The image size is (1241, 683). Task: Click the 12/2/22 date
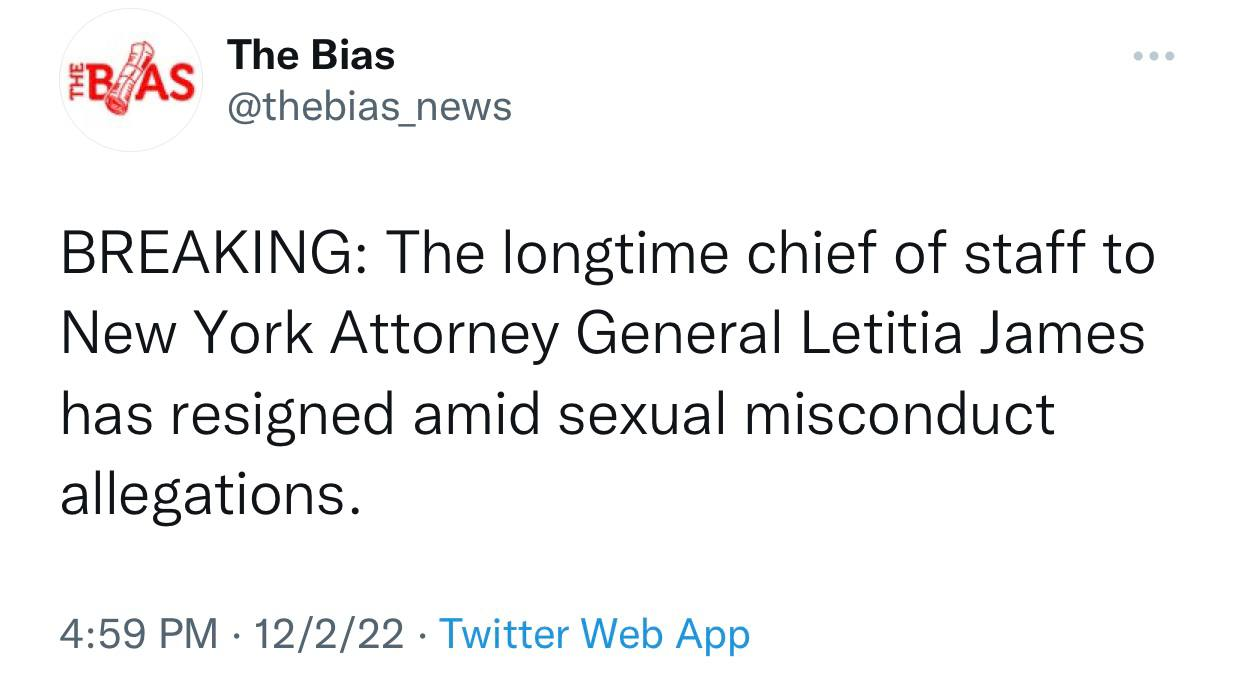(x=329, y=633)
